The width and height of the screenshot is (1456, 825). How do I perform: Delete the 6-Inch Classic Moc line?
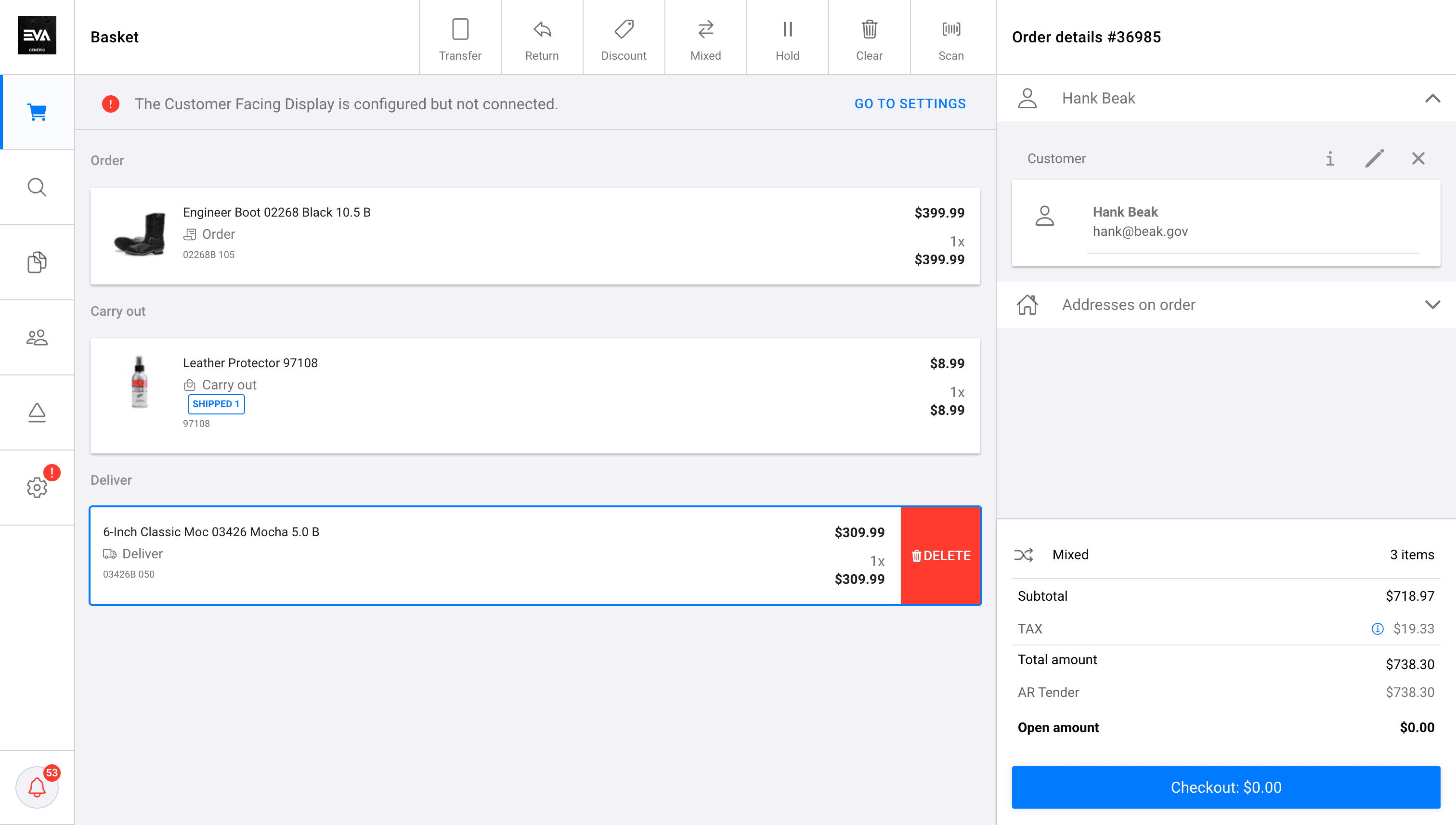click(x=941, y=556)
